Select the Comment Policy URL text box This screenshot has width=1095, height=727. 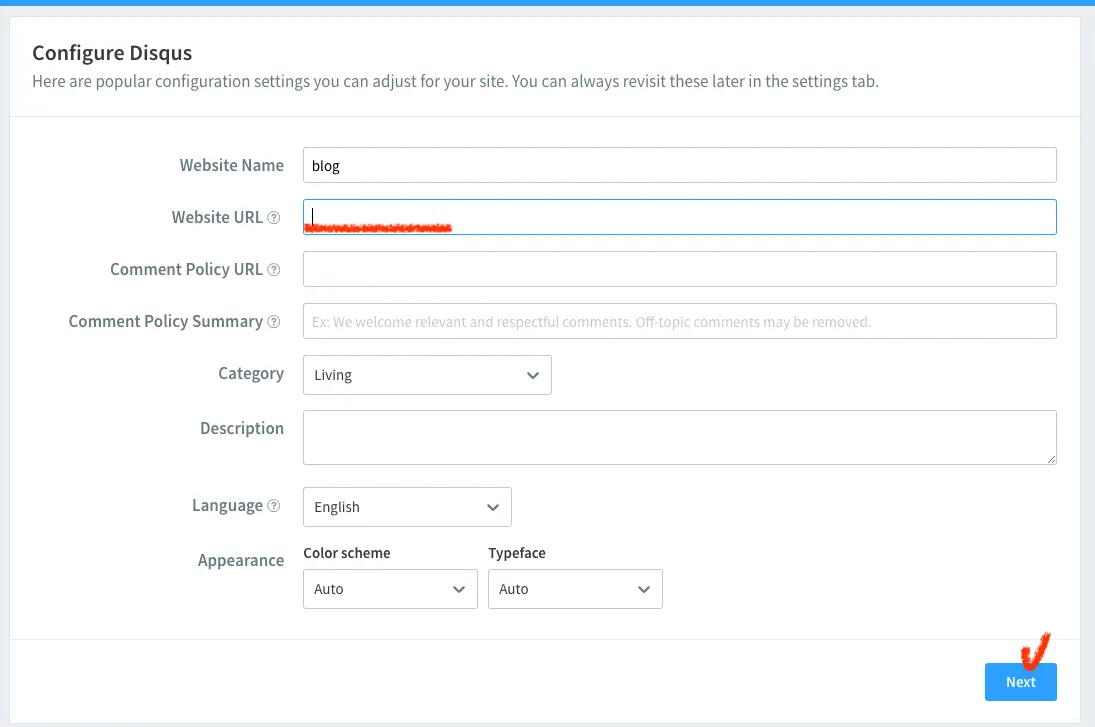(x=679, y=269)
